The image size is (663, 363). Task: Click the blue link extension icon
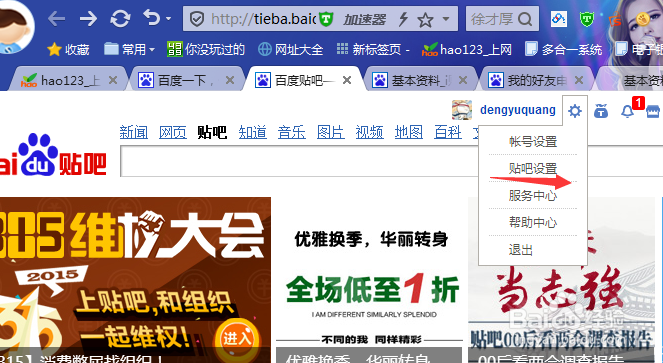(559, 19)
